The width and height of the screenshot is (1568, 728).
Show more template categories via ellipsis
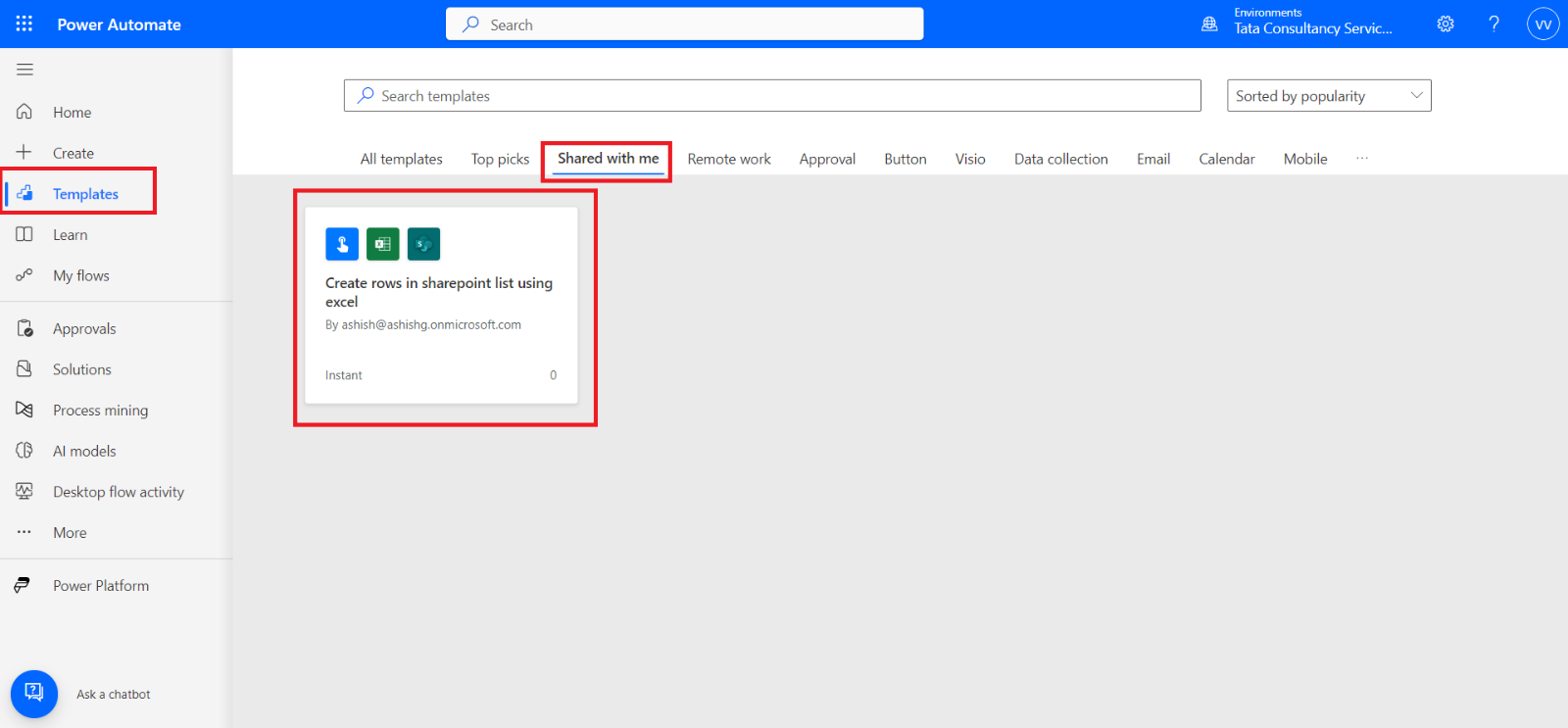coord(1362,159)
